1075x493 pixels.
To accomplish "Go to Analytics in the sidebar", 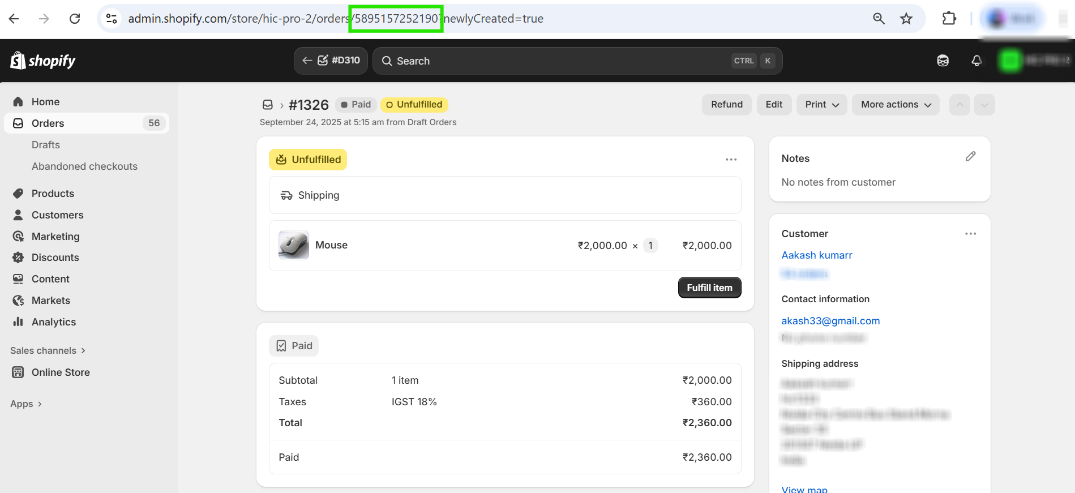I will pyautogui.click(x=53, y=322).
